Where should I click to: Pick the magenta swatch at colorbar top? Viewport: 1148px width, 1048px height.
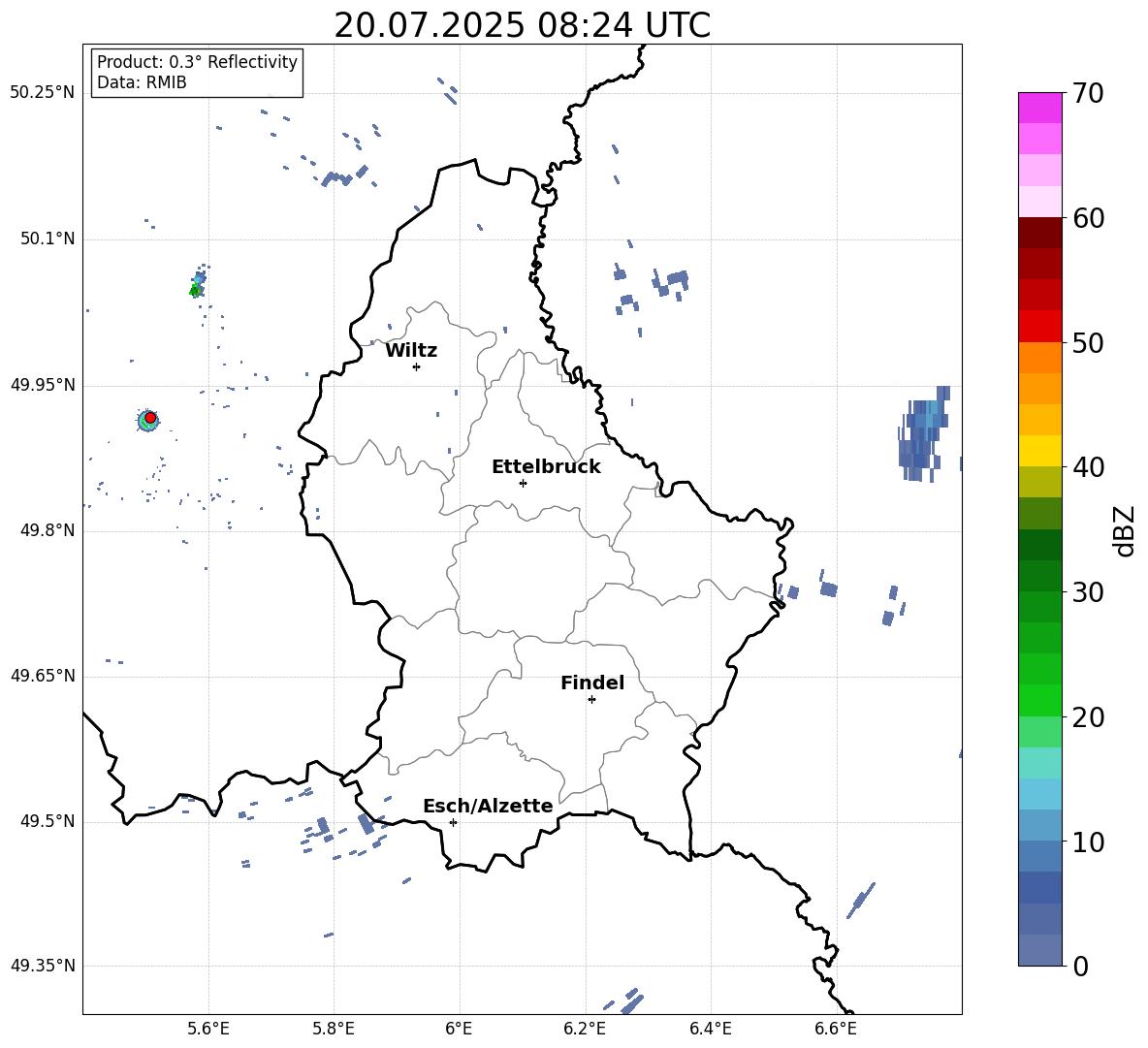click(1039, 109)
